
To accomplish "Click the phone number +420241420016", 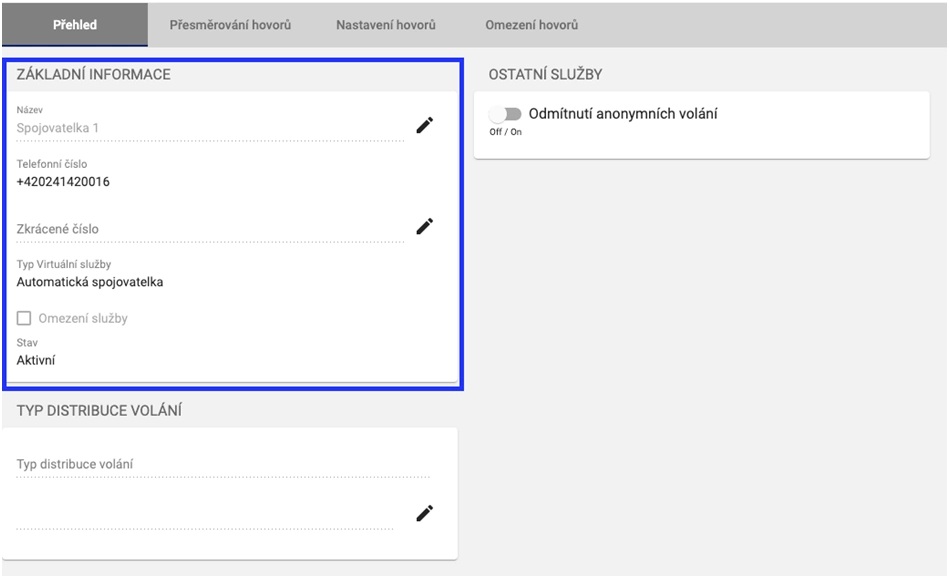I will 63,182.
